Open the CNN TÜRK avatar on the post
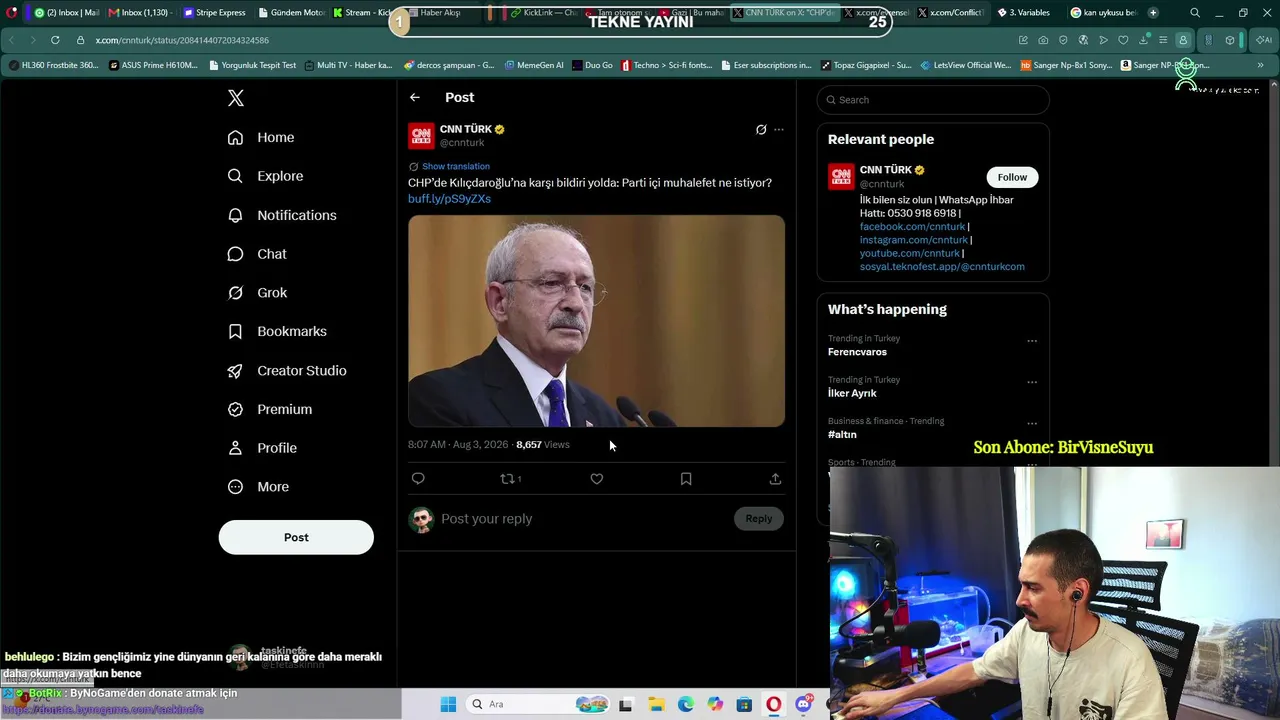 421,136
